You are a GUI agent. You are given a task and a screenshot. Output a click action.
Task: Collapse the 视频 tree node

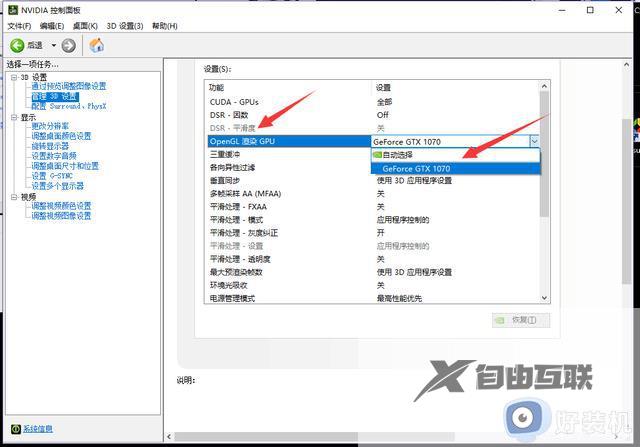pos(14,197)
